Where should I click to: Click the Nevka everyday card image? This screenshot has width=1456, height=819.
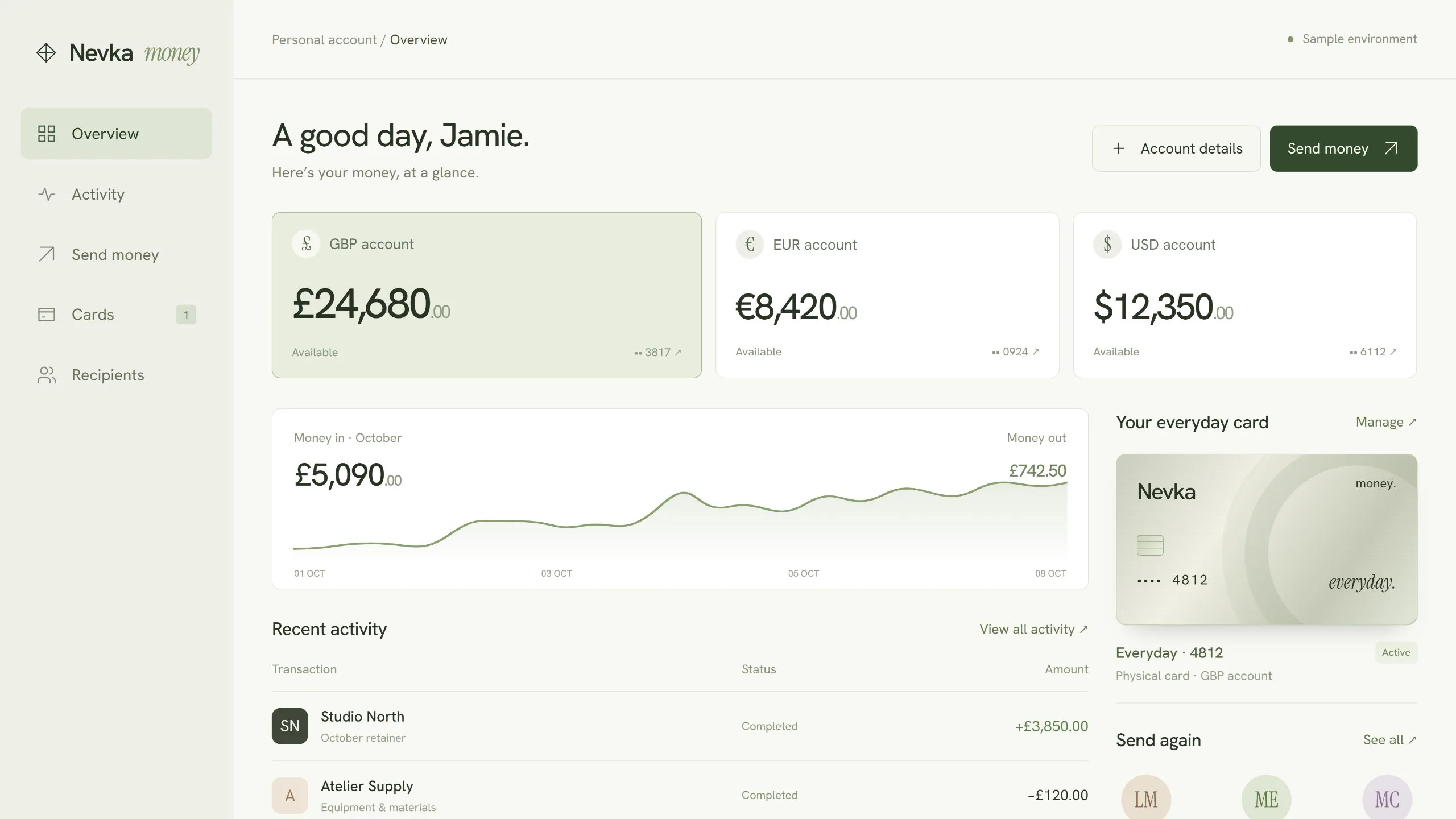(1267, 539)
